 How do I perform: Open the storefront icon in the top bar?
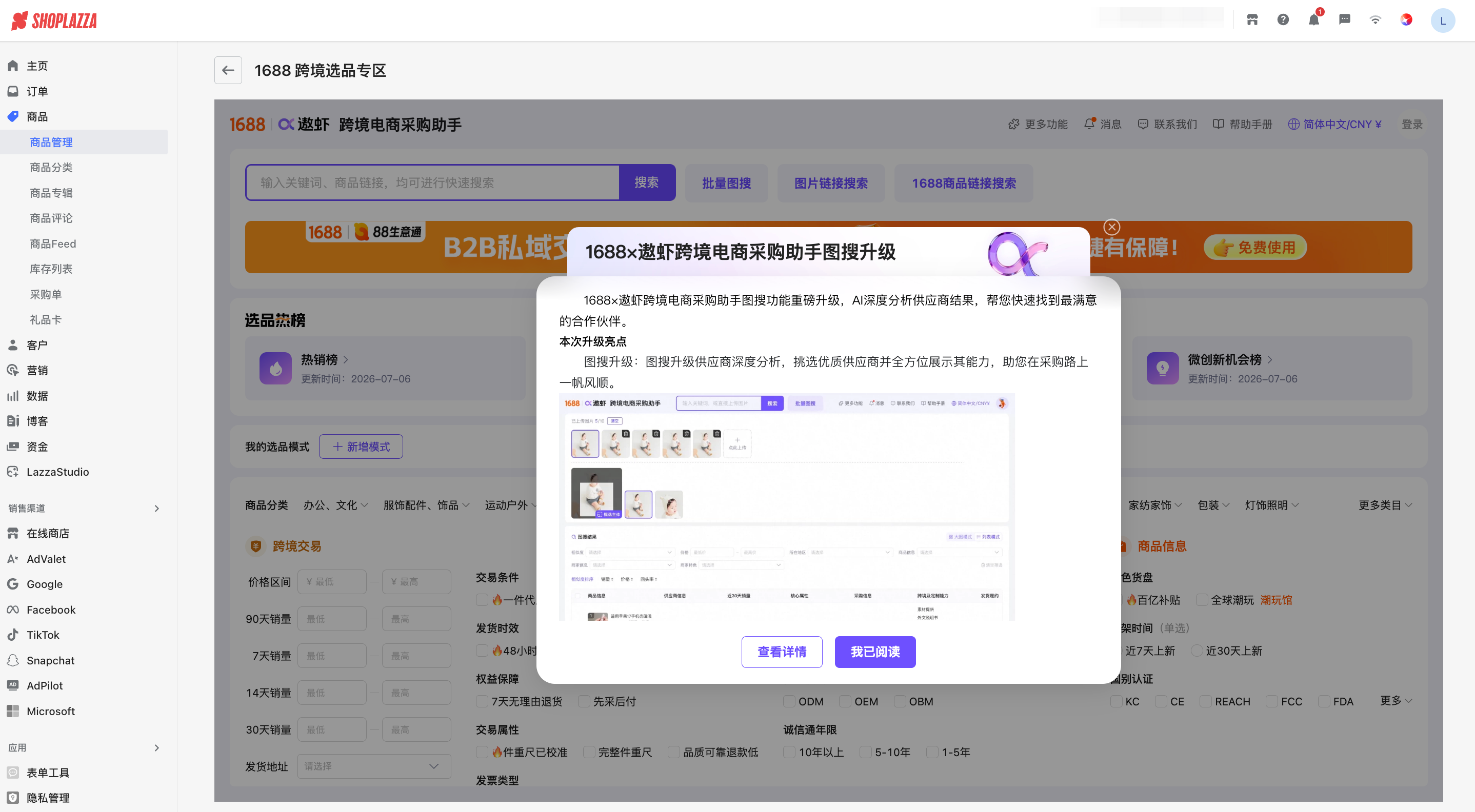pyautogui.click(x=1252, y=20)
